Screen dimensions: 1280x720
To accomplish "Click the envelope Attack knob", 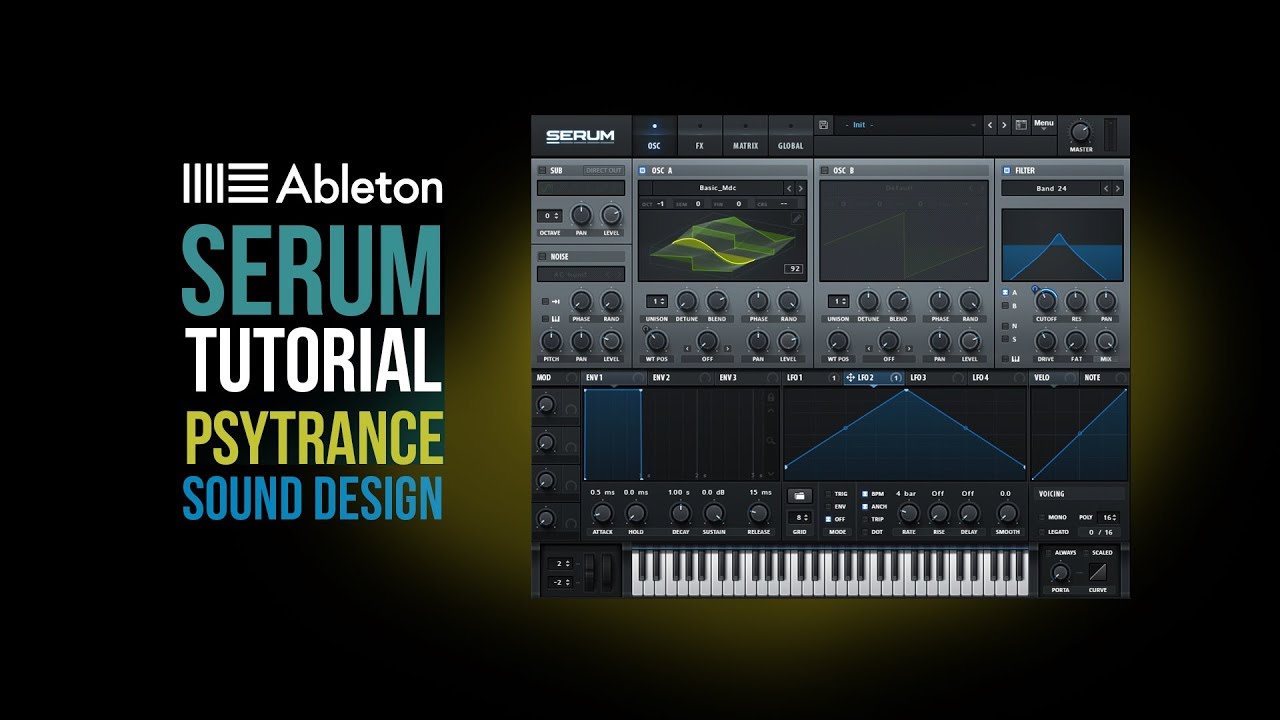I will (602, 514).
